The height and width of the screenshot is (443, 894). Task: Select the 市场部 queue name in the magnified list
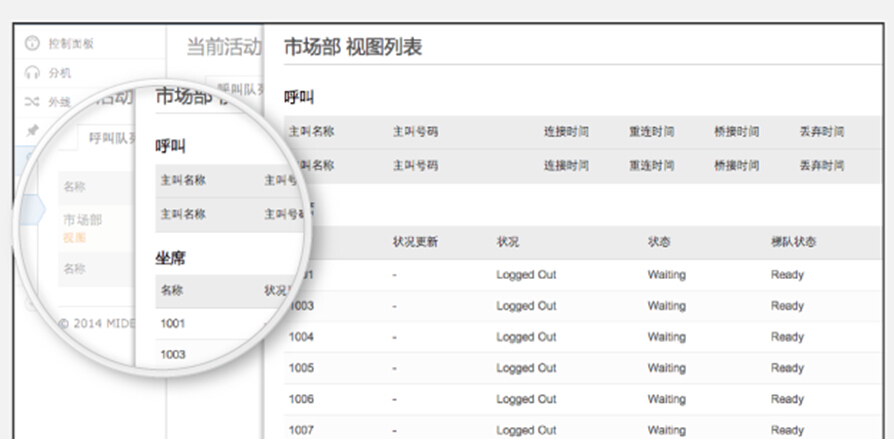82,220
